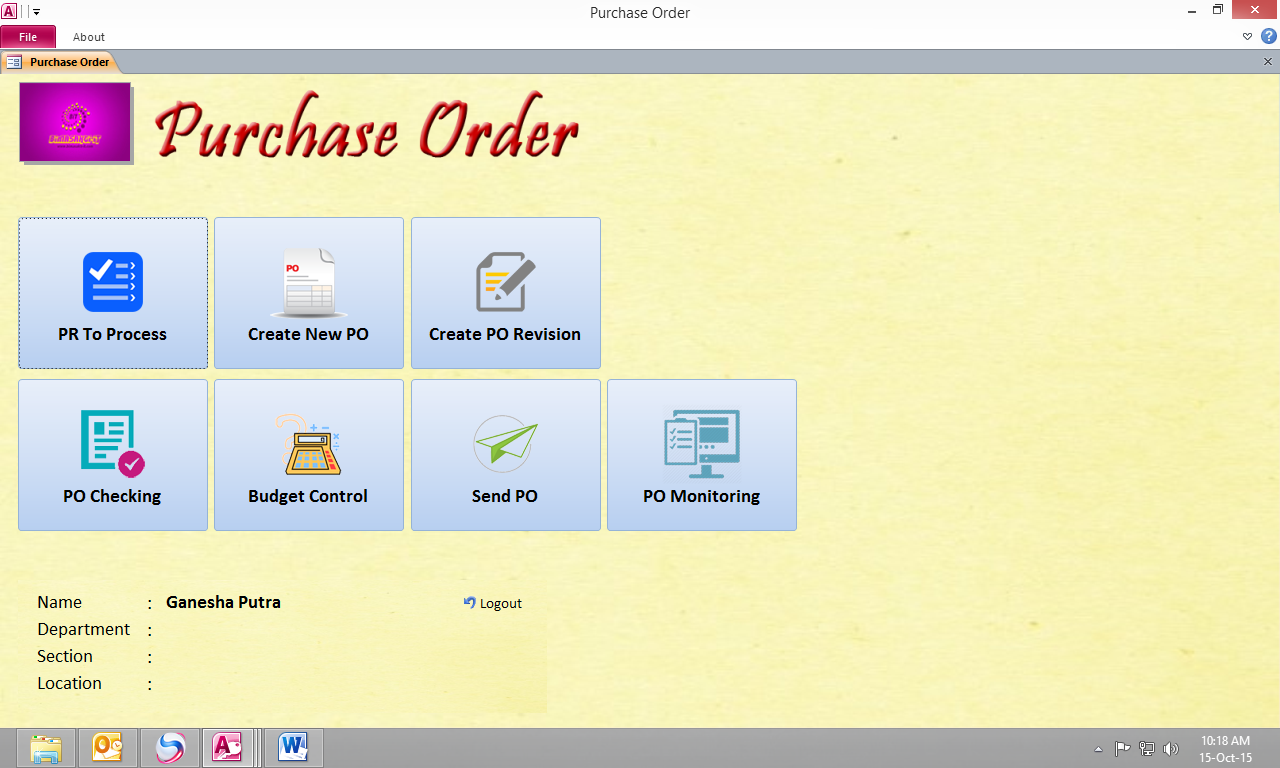Open the About menu
This screenshot has height=768, width=1280.
point(88,36)
